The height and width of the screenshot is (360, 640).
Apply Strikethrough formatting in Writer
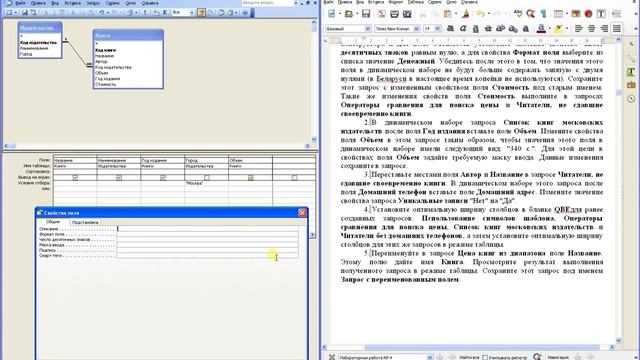[x=488, y=29]
